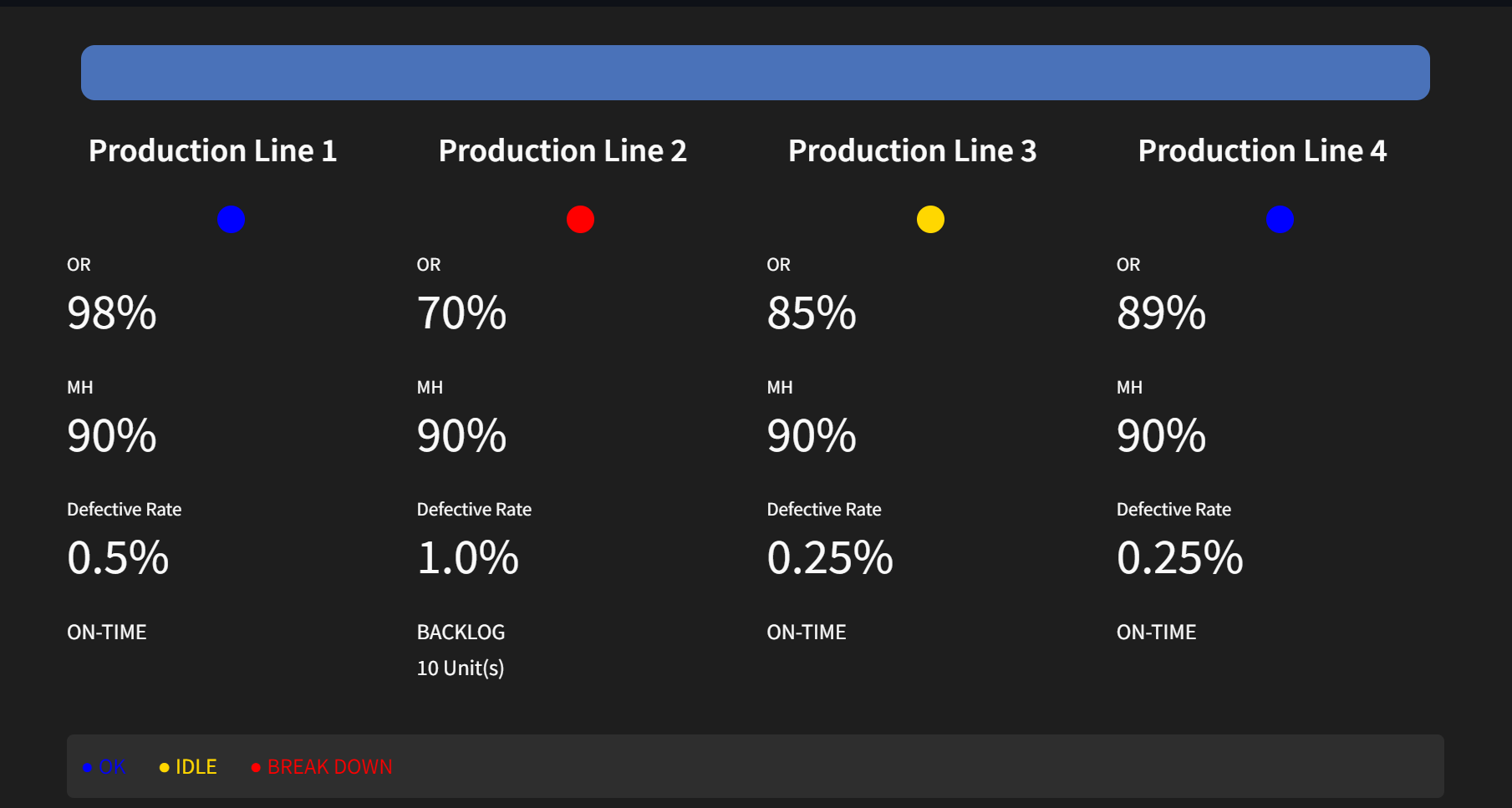The height and width of the screenshot is (808, 1512).
Task: Click the 10 Unit(s) backlog count
Action: coord(461,668)
